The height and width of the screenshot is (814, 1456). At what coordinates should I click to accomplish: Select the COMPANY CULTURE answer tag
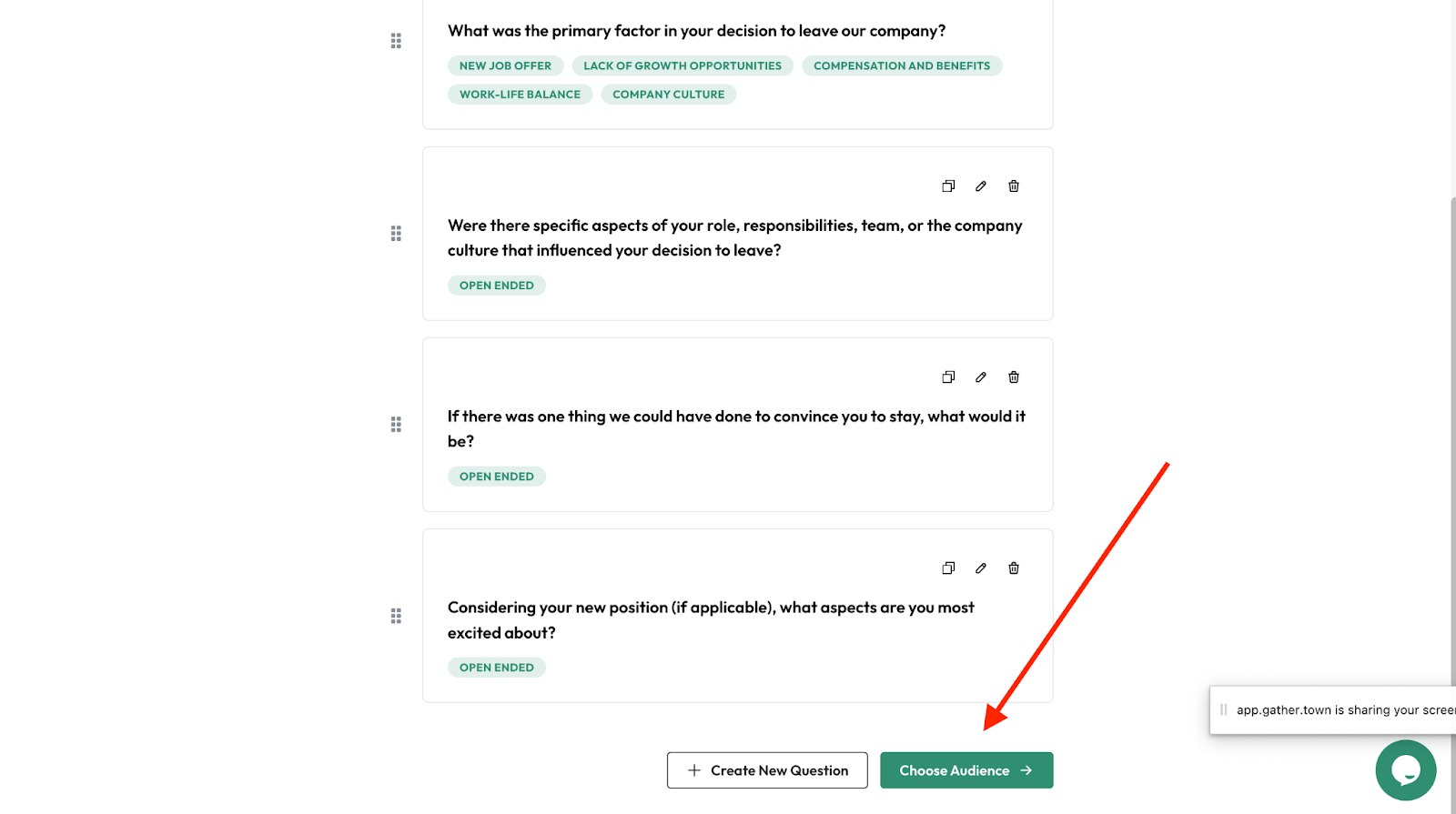tap(668, 94)
